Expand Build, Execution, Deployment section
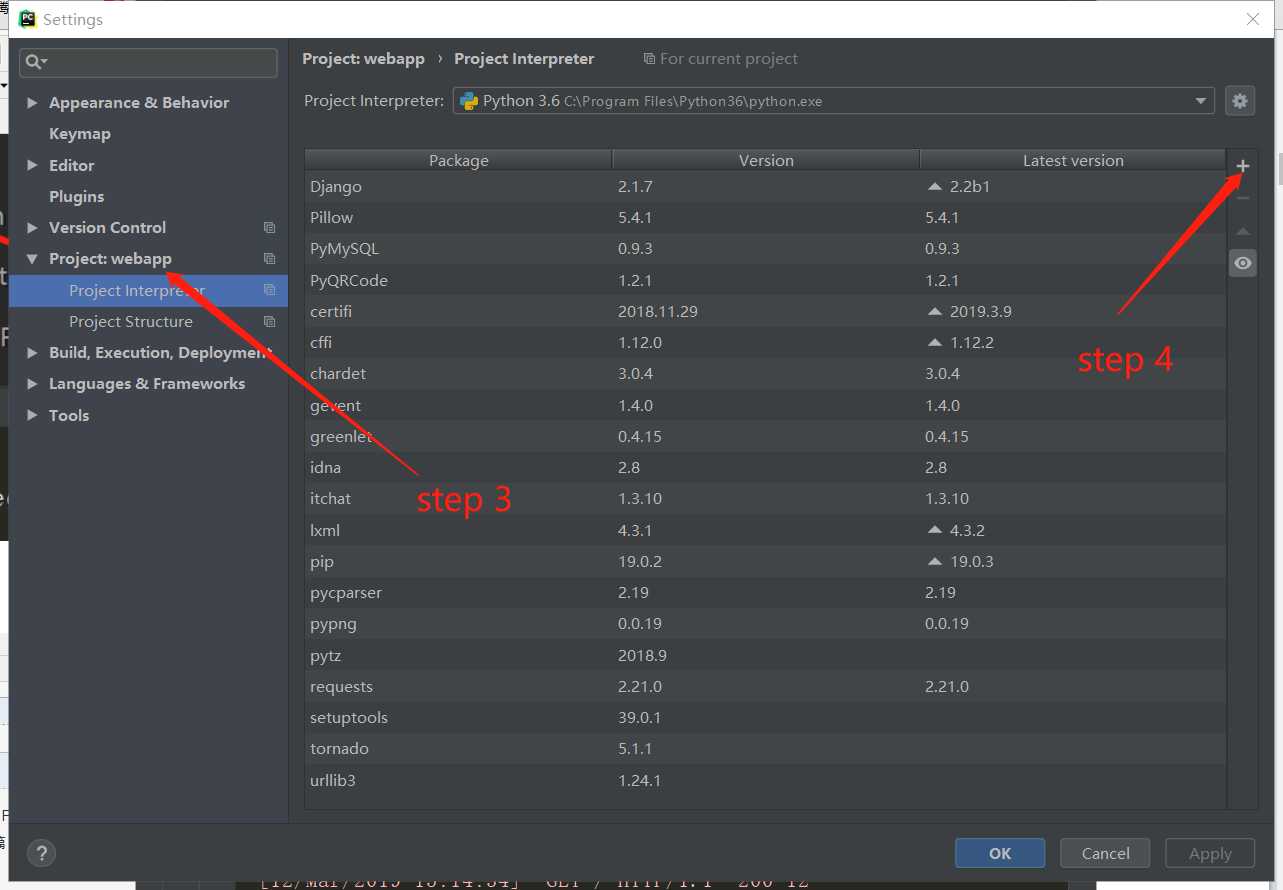 [32, 353]
